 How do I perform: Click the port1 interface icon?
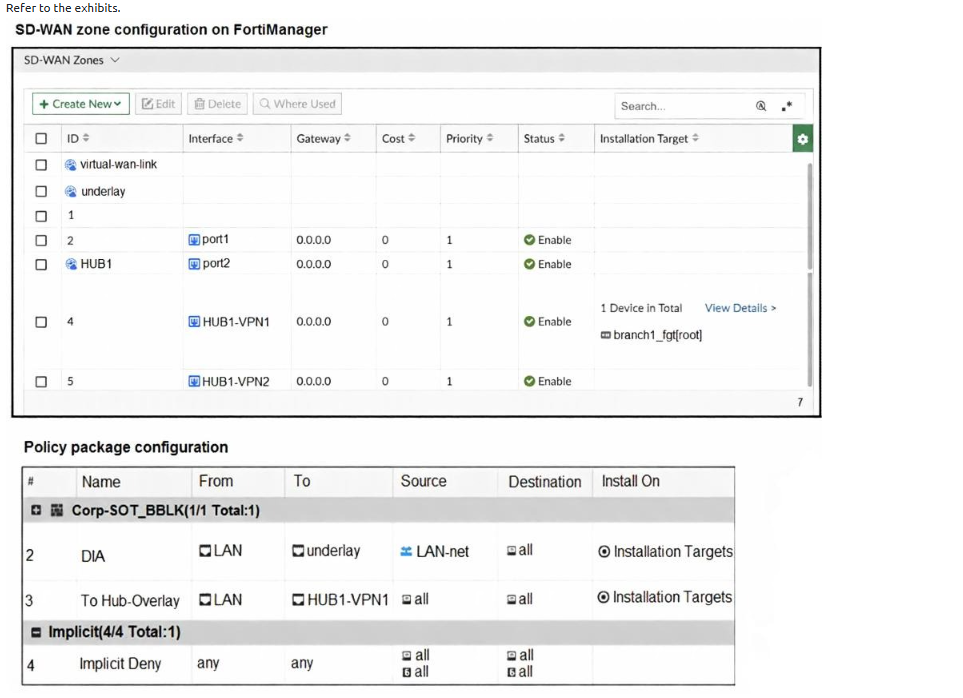click(x=194, y=239)
